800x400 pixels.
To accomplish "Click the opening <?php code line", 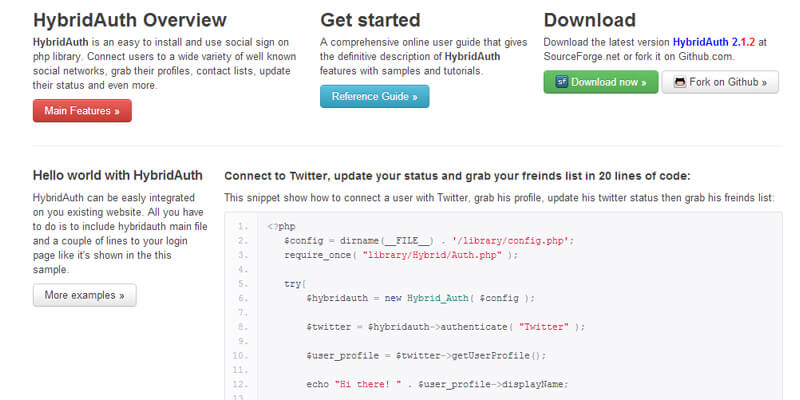I will (x=281, y=227).
